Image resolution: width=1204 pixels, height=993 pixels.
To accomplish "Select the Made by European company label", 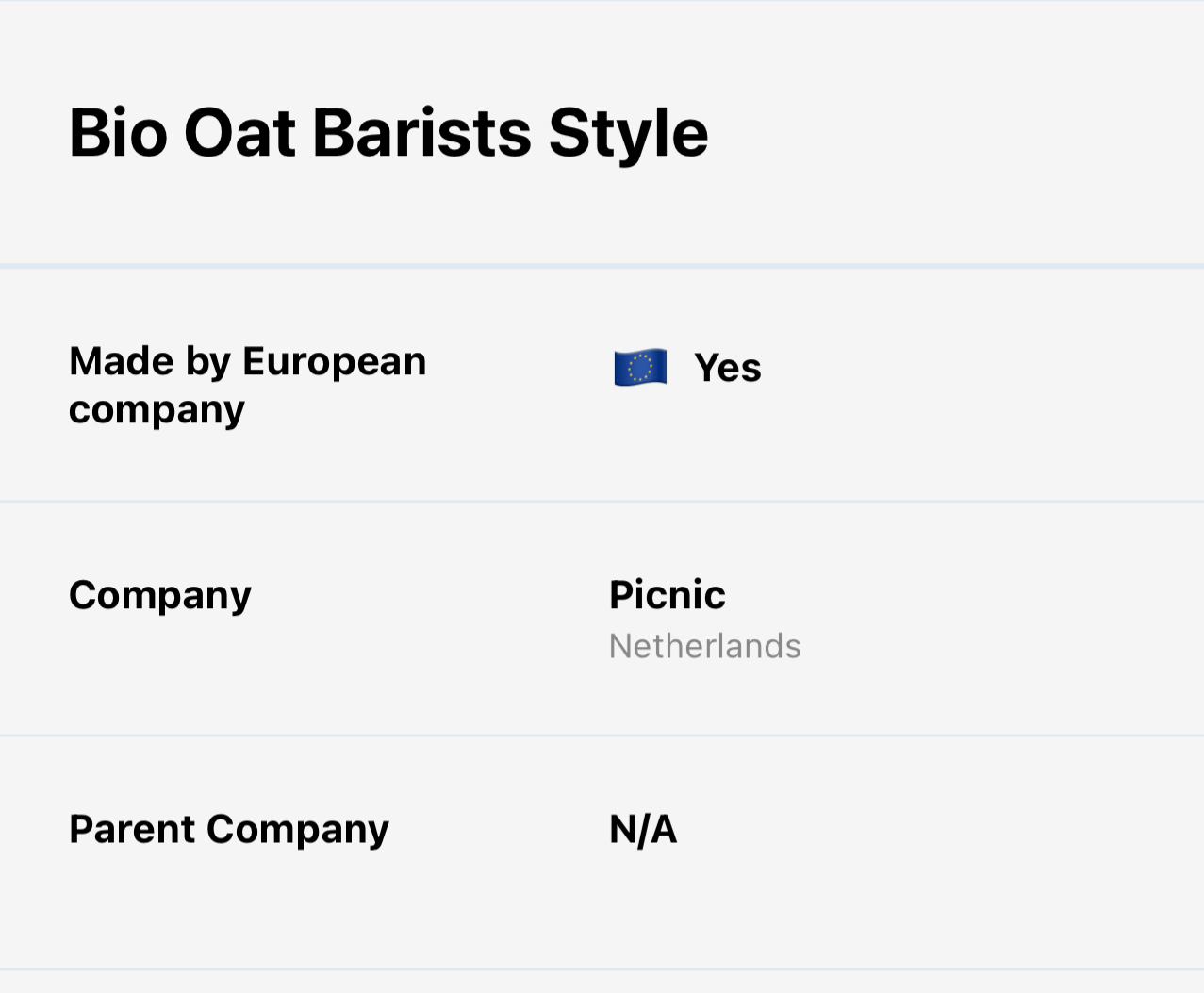I will click(x=247, y=385).
